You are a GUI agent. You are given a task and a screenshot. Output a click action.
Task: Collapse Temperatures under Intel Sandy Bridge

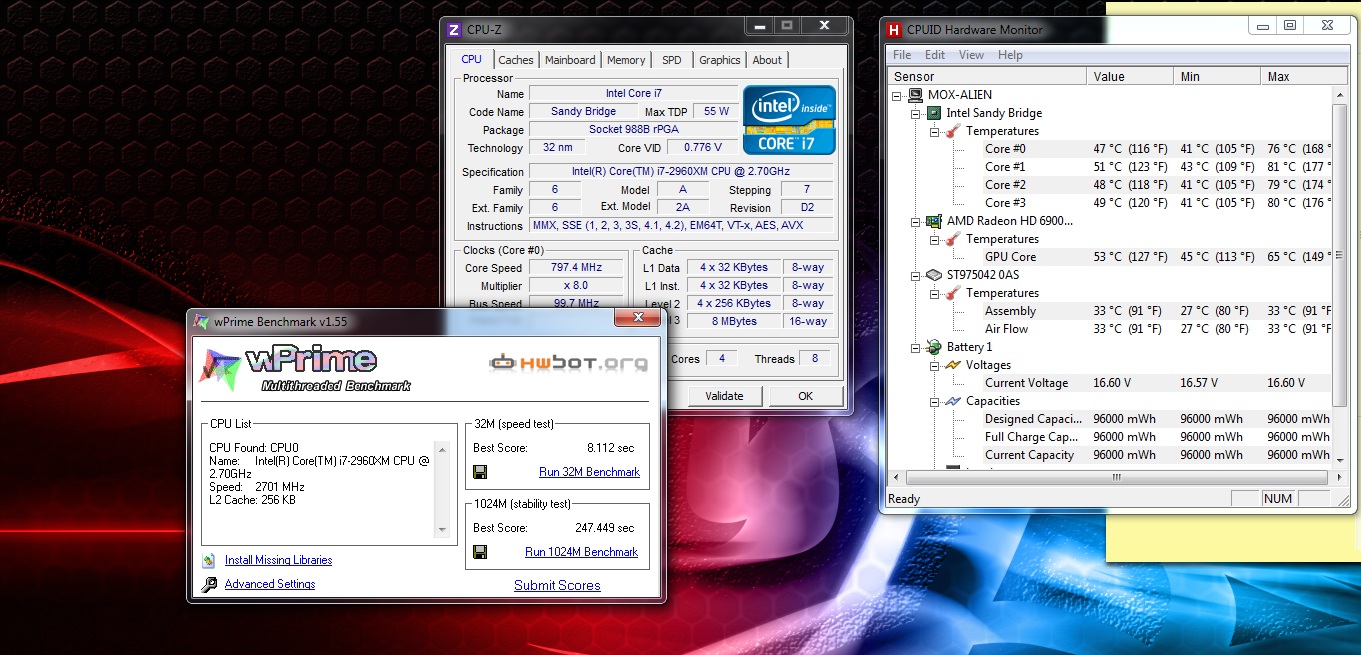[934, 131]
